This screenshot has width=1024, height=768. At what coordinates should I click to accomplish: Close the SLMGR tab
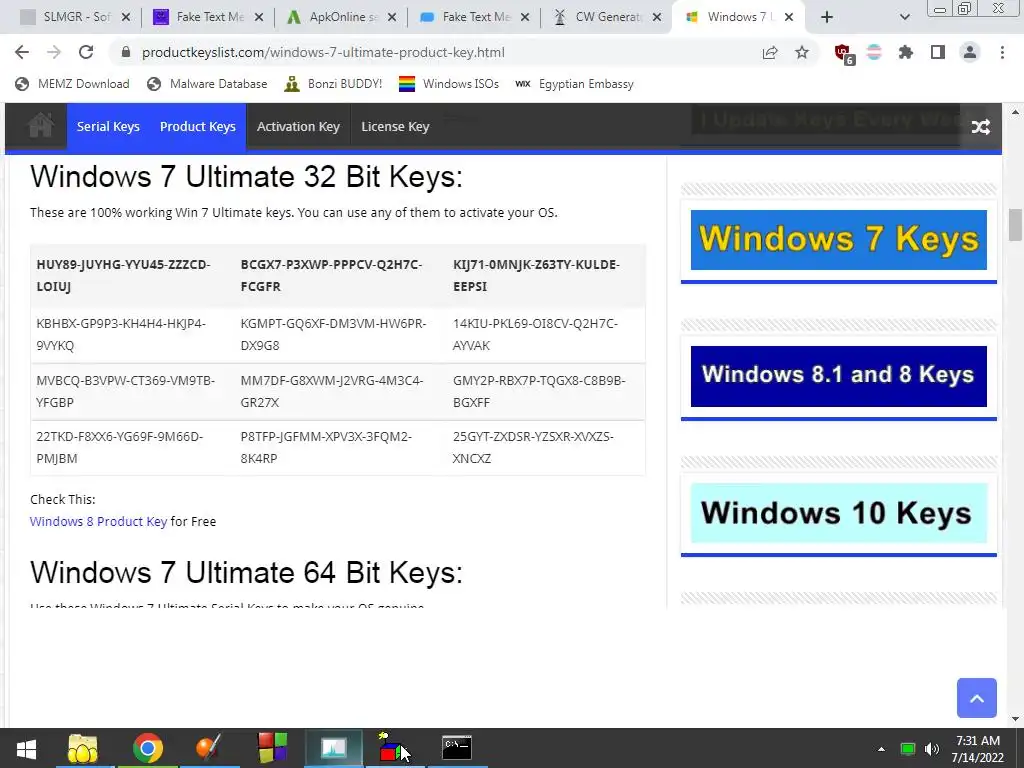coord(126,18)
